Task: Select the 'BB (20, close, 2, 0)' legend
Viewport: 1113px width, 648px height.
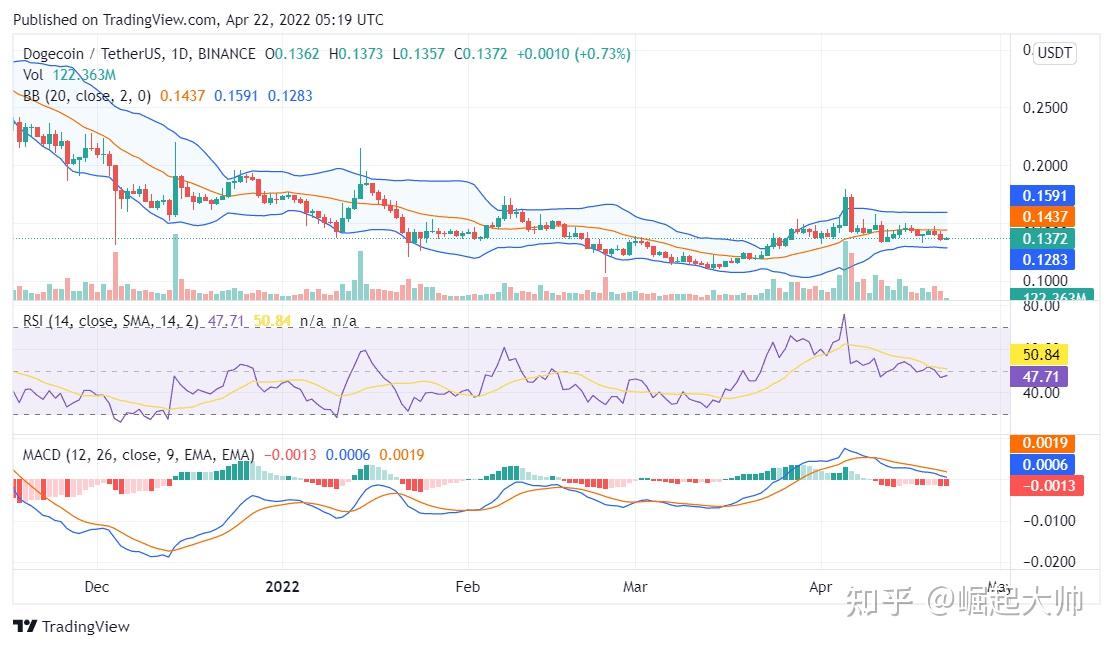Action: (x=87, y=96)
